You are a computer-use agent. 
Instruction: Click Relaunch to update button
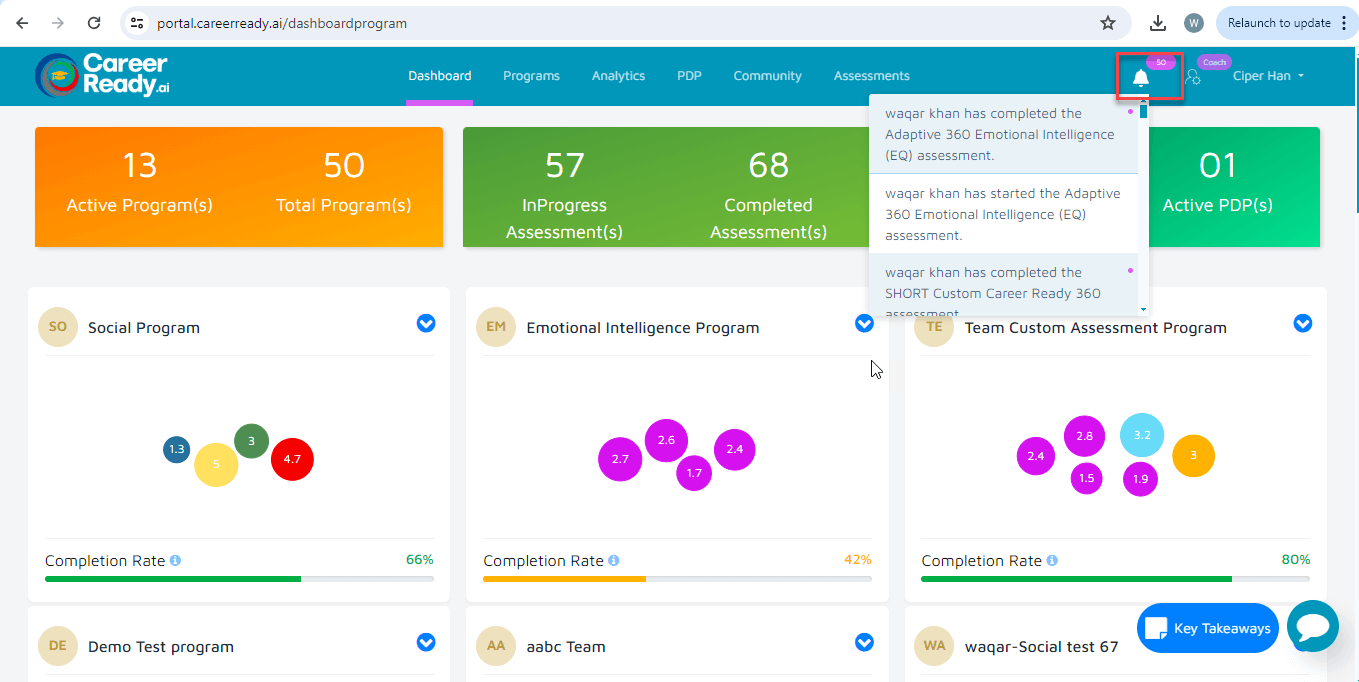tap(1278, 23)
